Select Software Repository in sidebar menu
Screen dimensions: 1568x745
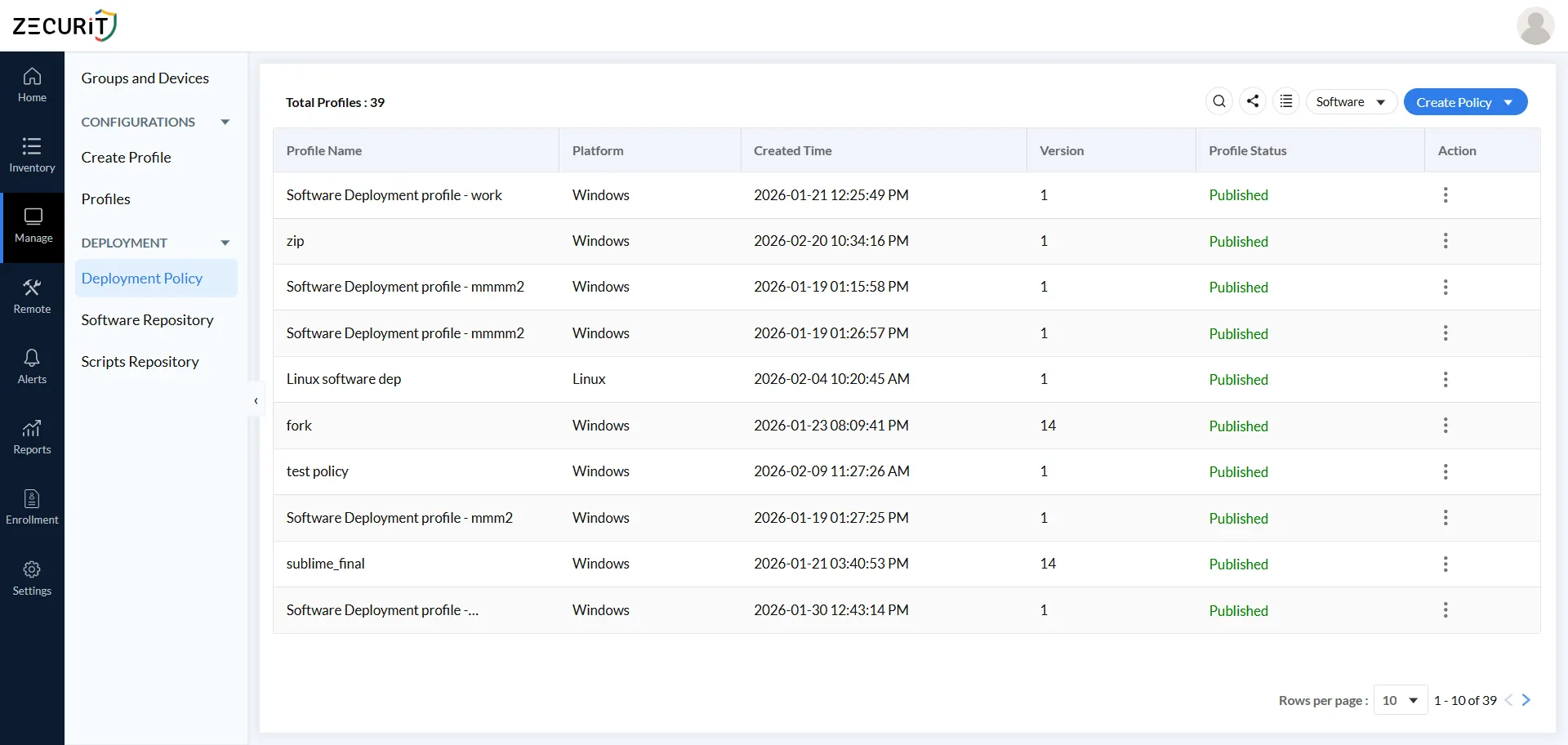(x=147, y=319)
